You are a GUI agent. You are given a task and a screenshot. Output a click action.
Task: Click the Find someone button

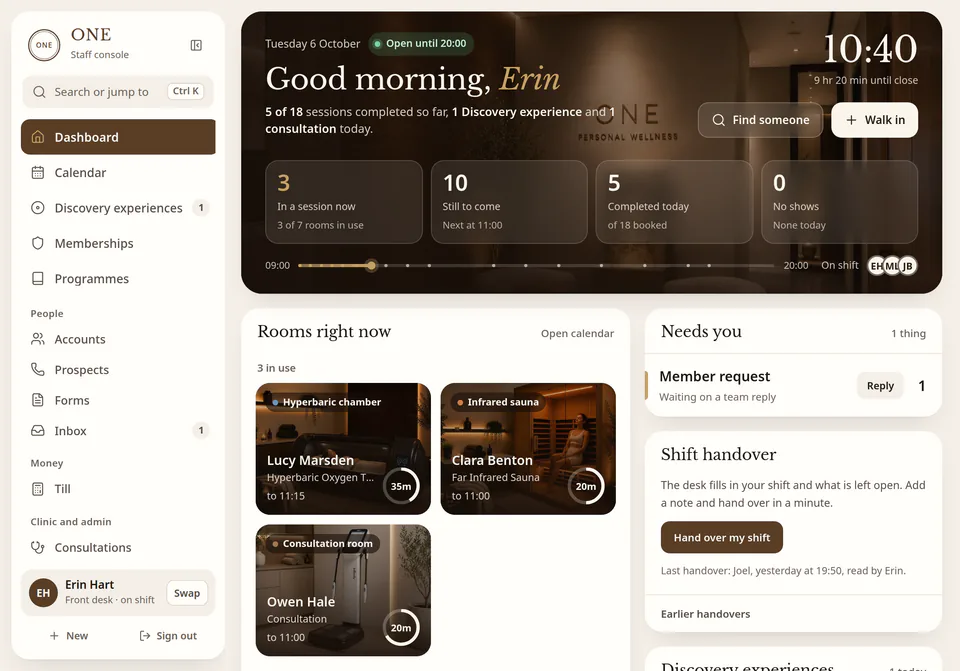click(x=760, y=120)
